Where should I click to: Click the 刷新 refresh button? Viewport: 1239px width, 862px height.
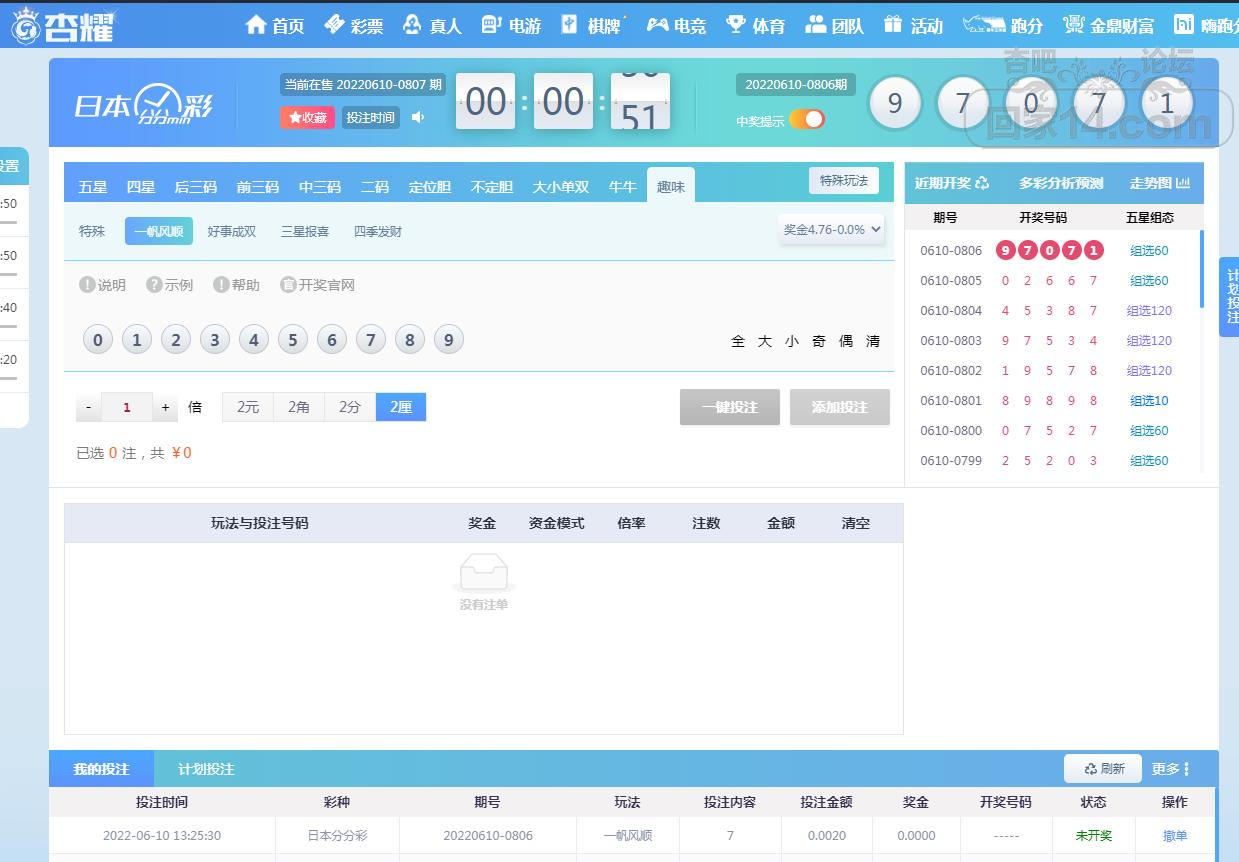[1103, 769]
